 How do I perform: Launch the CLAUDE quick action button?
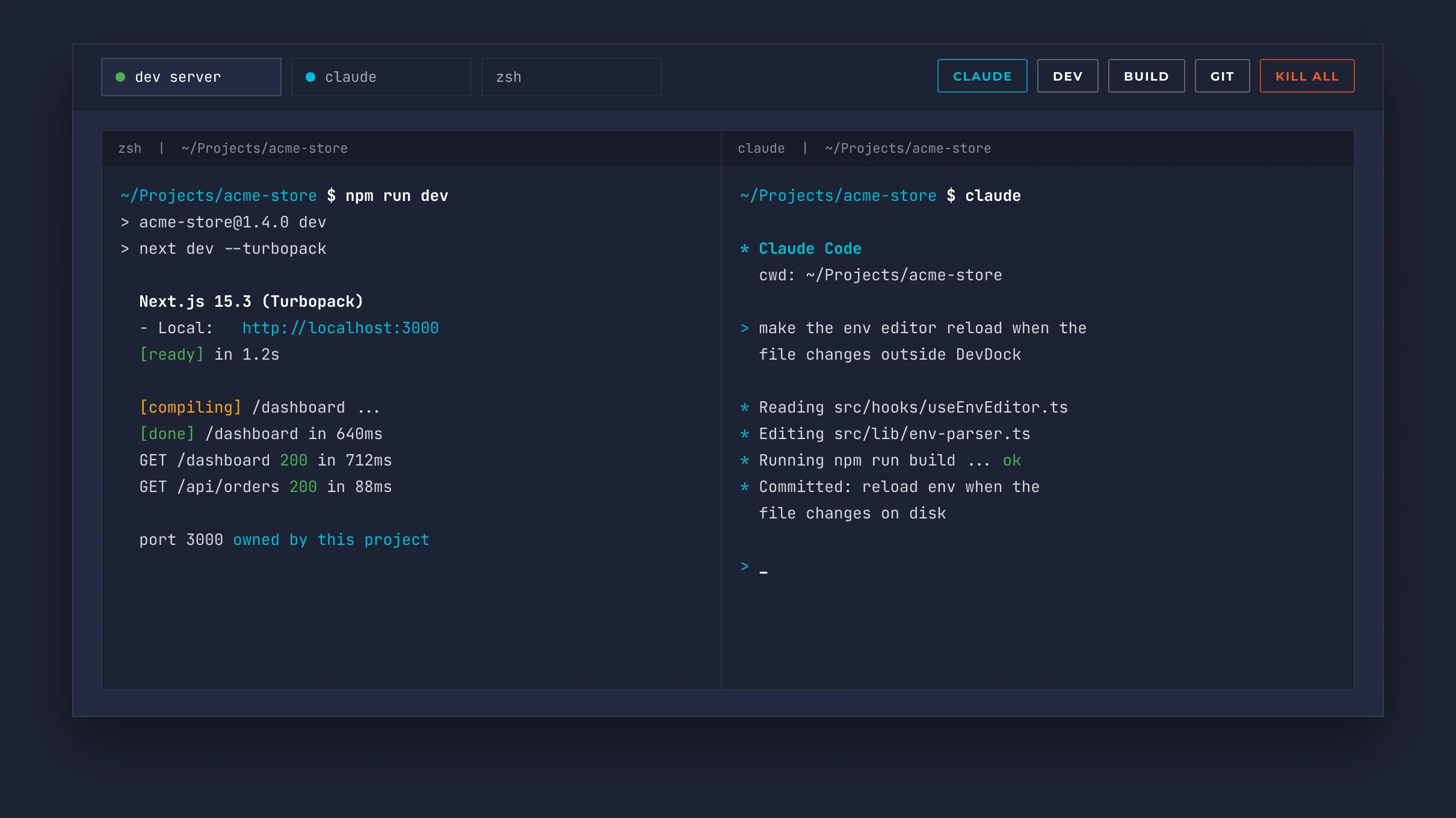[982, 76]
